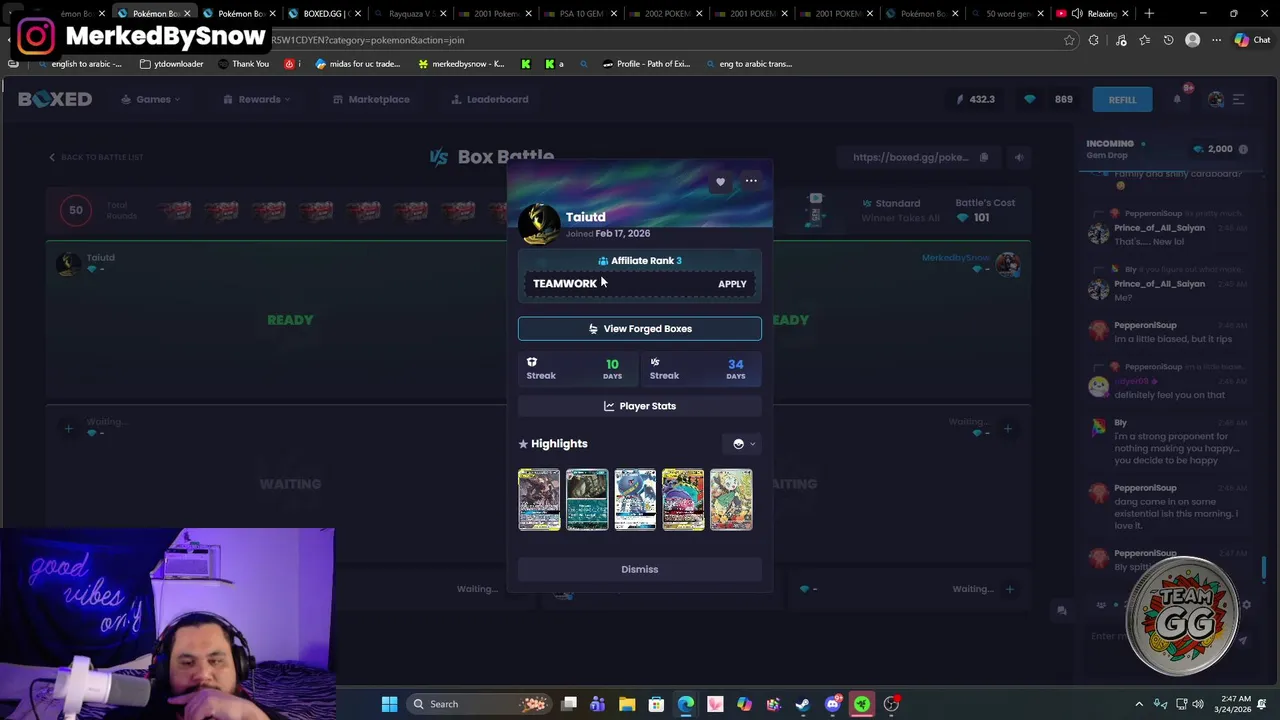Click Taiutd player name in battle row
This screenshot has height=720, width=1280.
(x=101, y=258)
